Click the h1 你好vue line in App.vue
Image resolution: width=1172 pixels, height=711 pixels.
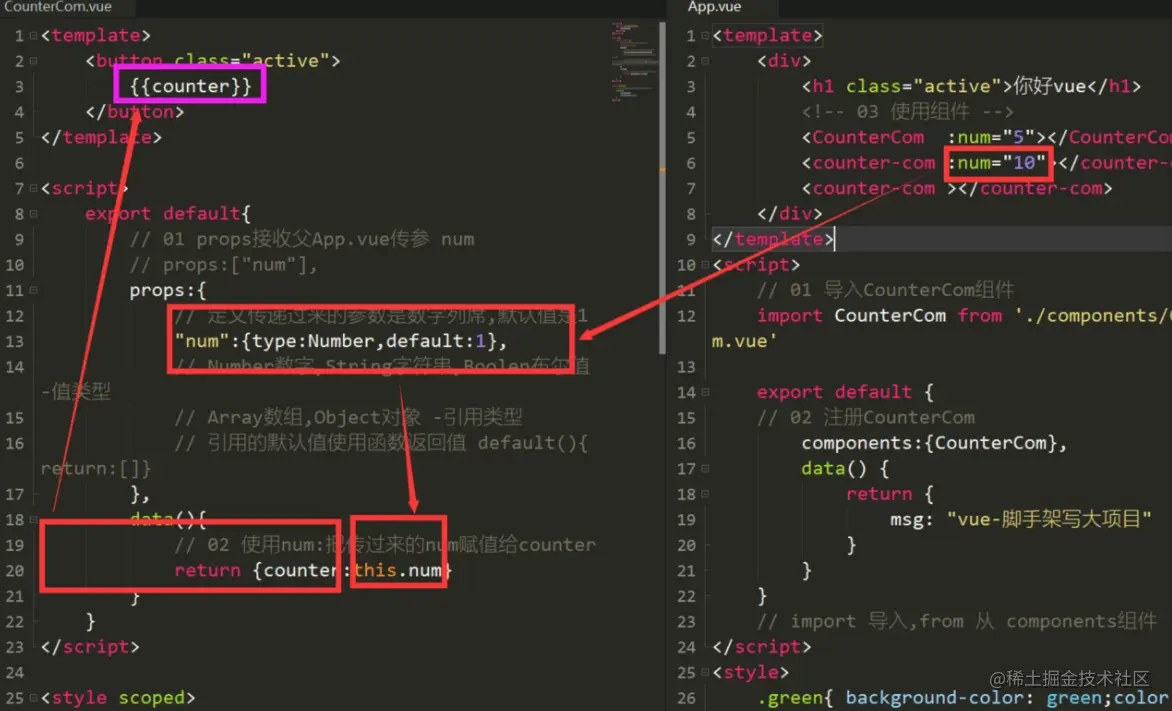tap(972, 86)
